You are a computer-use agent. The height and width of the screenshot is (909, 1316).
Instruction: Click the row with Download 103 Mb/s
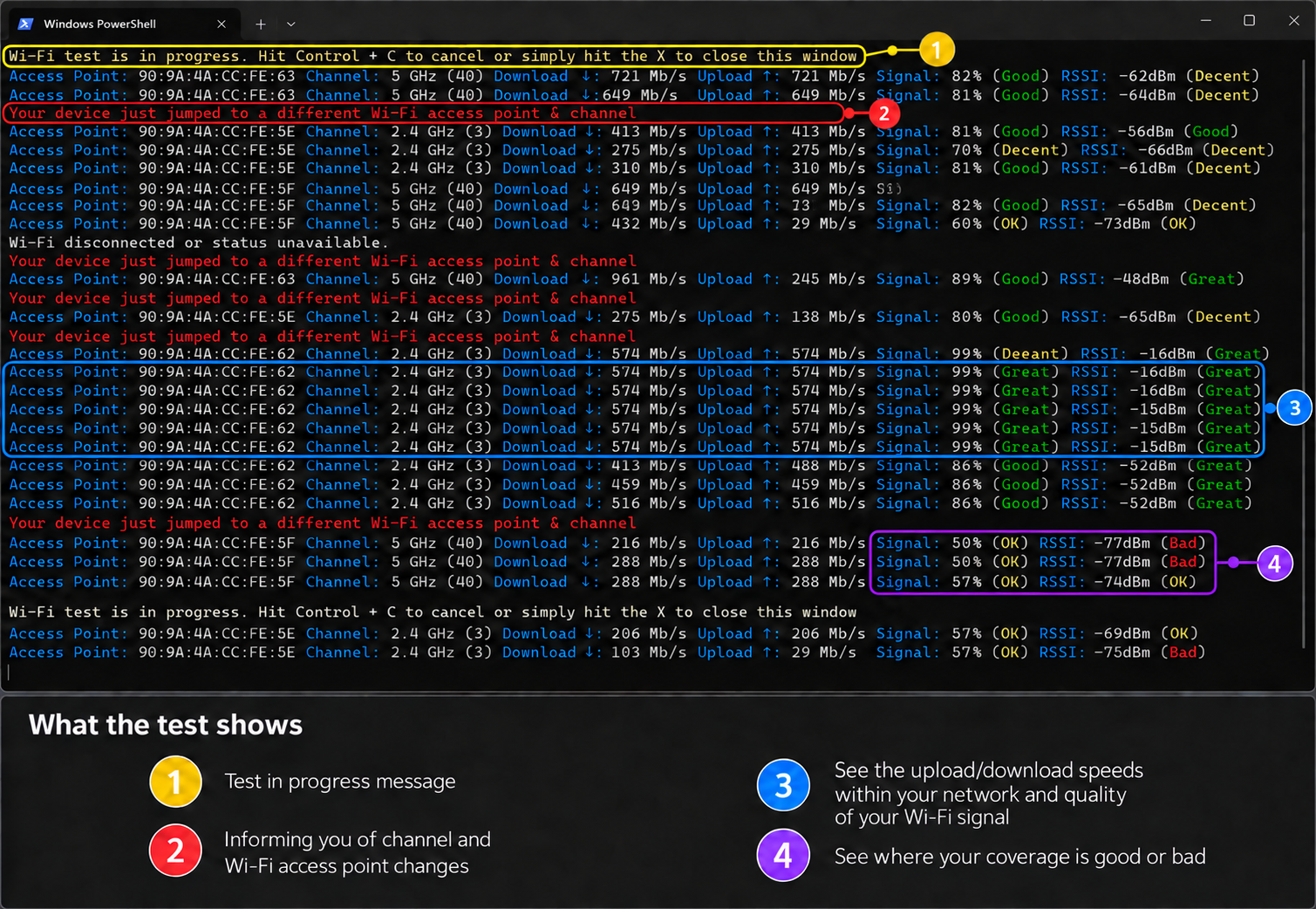(x=608, y=653)
